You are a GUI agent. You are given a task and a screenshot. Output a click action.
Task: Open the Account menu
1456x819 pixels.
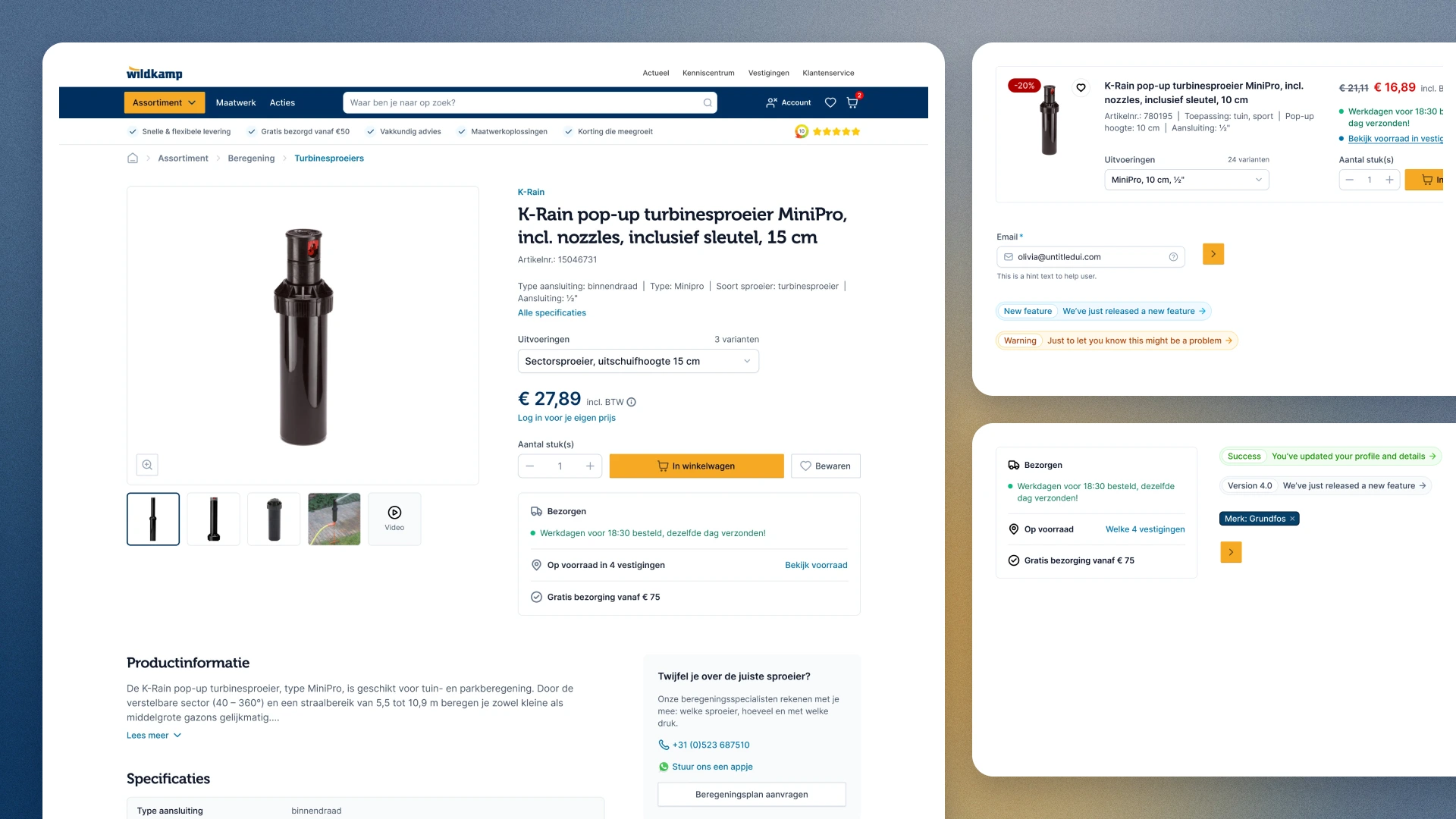click(788, 102)
